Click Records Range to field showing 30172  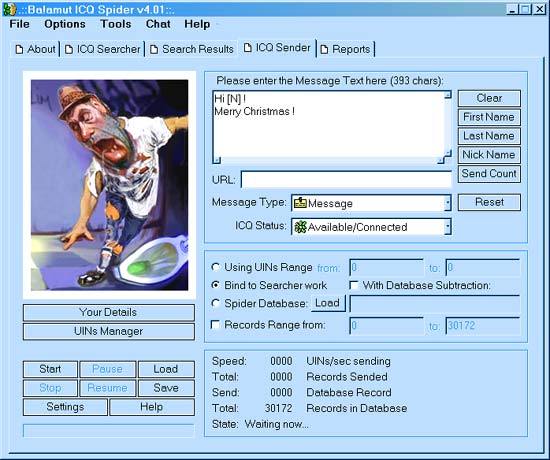coord(483,326)
